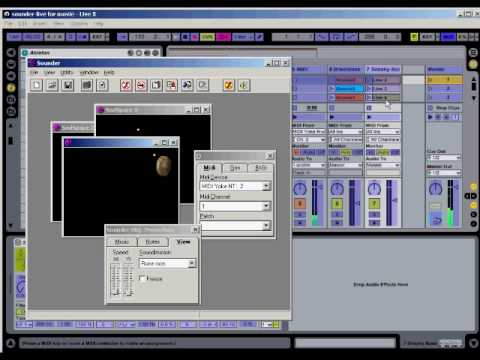
Task: Click the topmost round icon on Ableton's left sidebar
Action: pos(11,52)
